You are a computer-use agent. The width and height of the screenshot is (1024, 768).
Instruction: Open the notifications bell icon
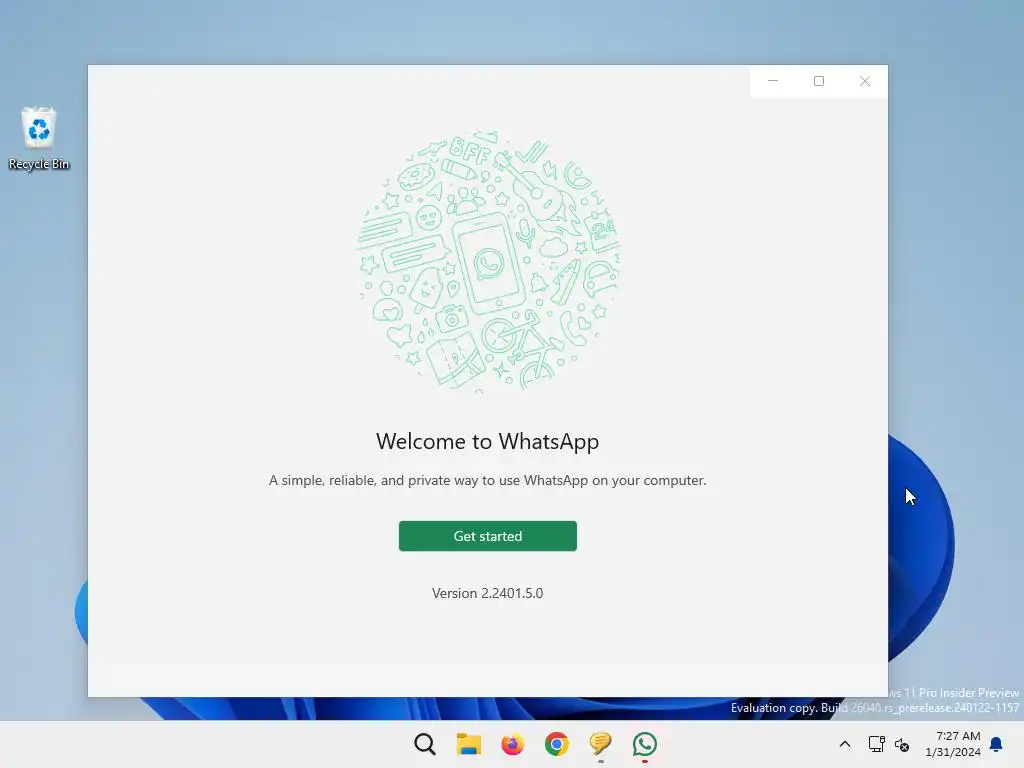click(x=997, y=744)
